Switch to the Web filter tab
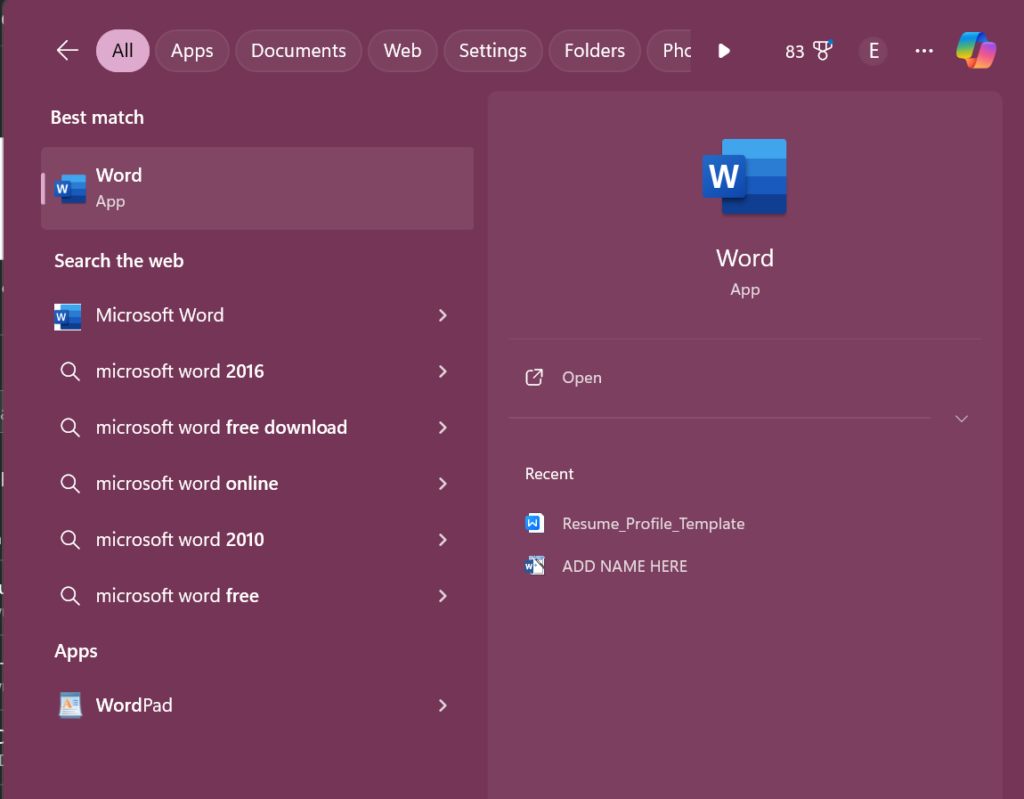 point(402,50)
